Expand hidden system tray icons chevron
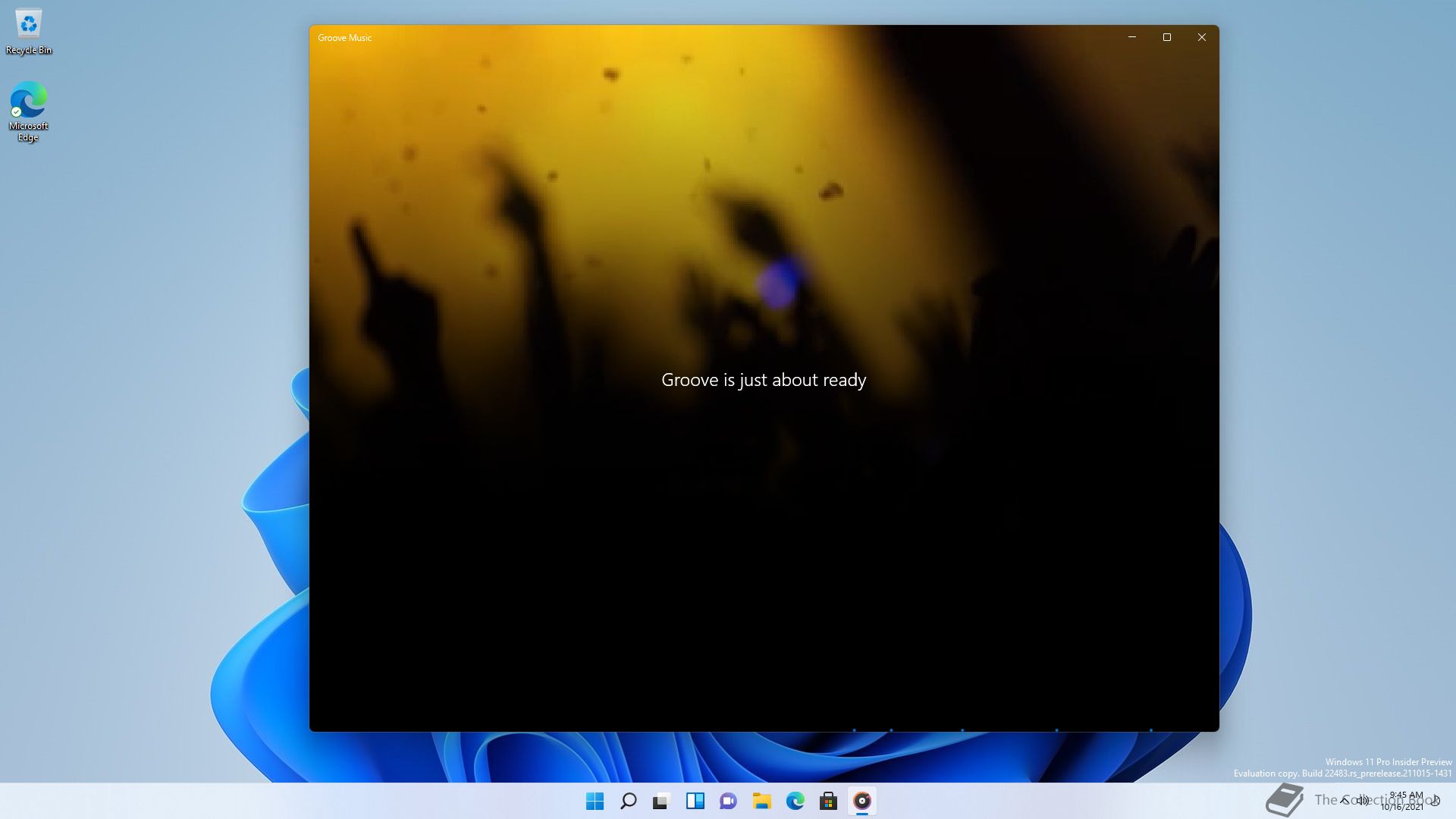1456x819 pixels. [x=1345, y=801]
